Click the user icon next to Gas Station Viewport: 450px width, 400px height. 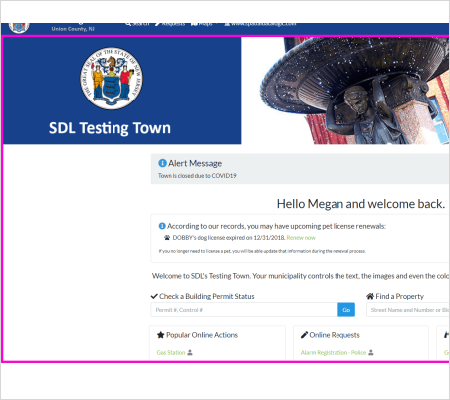point(190,352)
